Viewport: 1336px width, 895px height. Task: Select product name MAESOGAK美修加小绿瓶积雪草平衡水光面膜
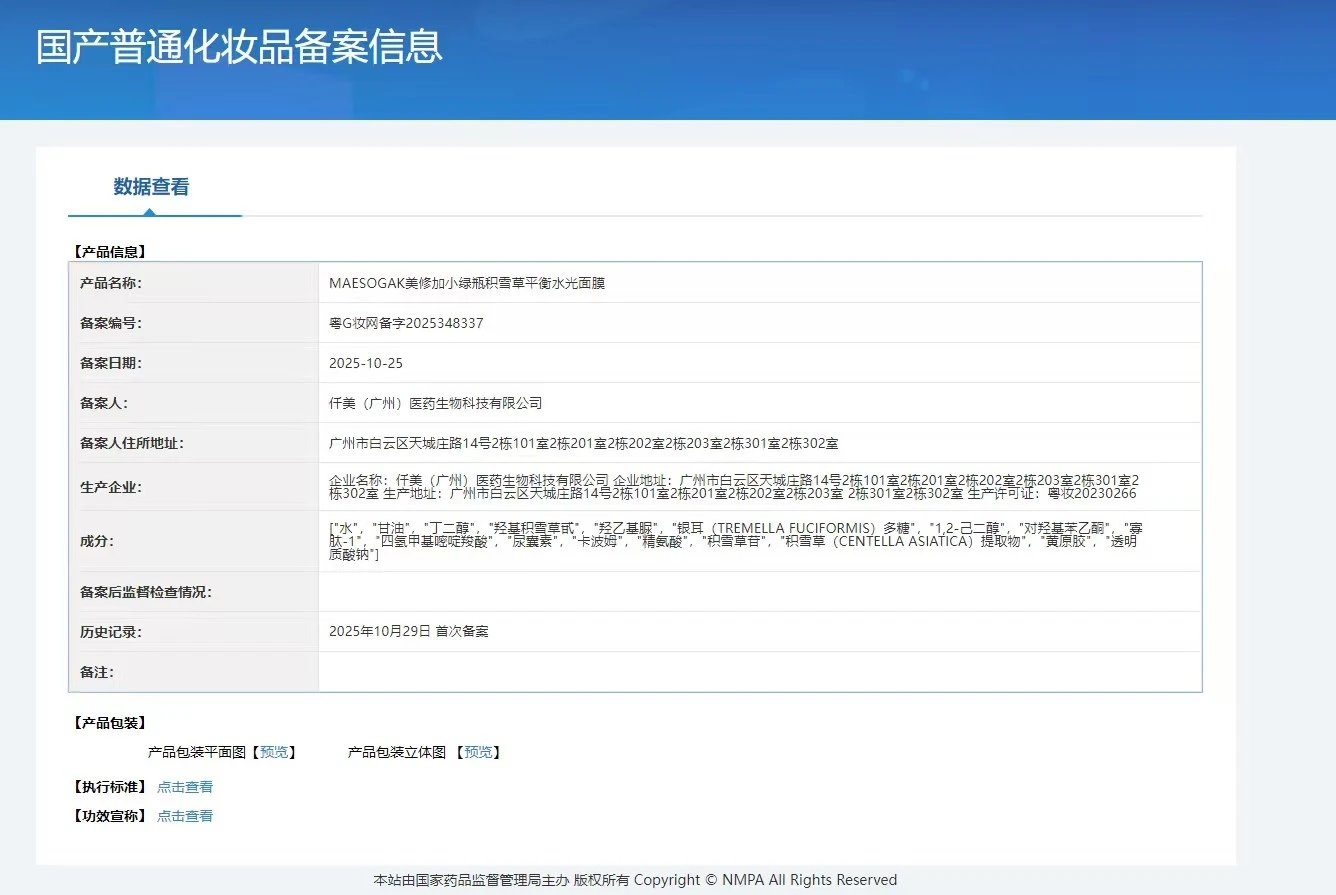click(x=467, y=283)
